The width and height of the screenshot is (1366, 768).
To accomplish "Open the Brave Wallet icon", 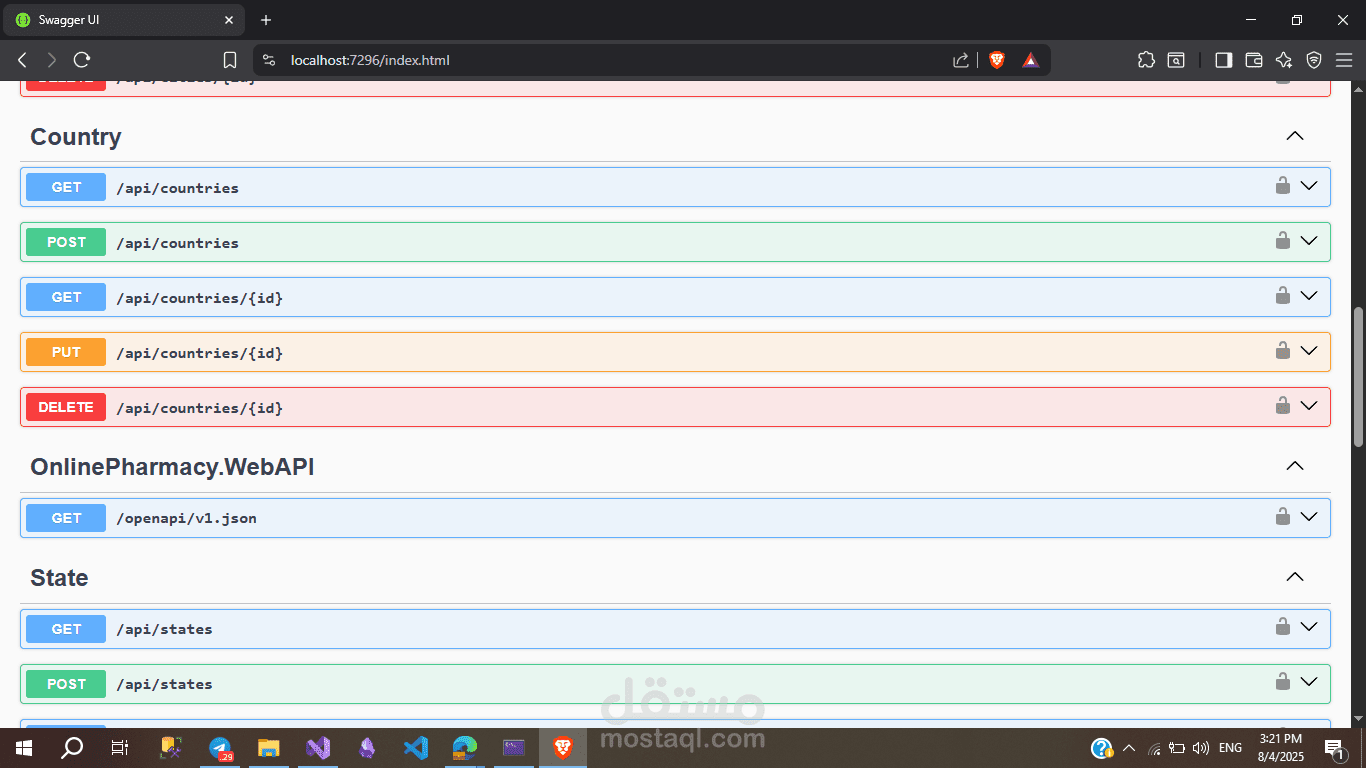I will coord(1253,60).
